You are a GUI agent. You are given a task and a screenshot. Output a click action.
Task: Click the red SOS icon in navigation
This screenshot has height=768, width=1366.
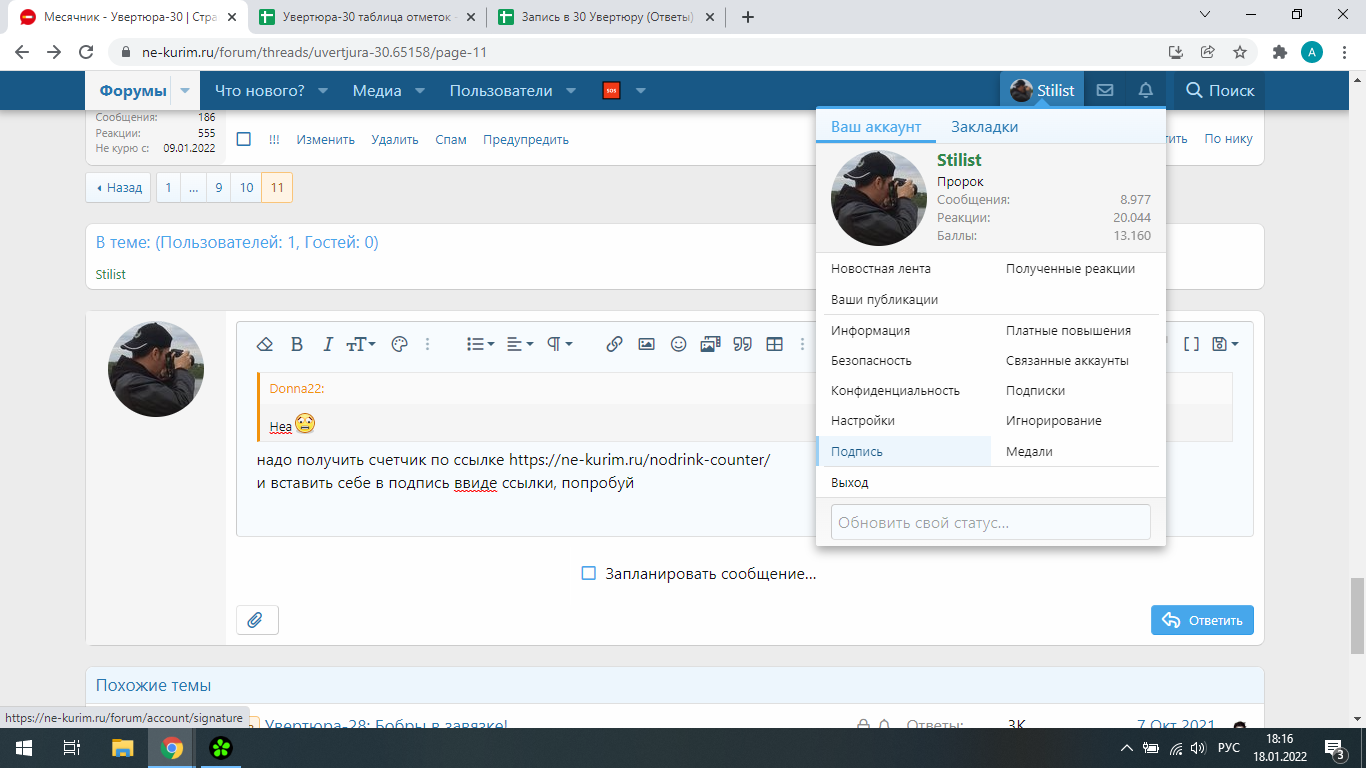pyautogui.click(x=611, y=91)
